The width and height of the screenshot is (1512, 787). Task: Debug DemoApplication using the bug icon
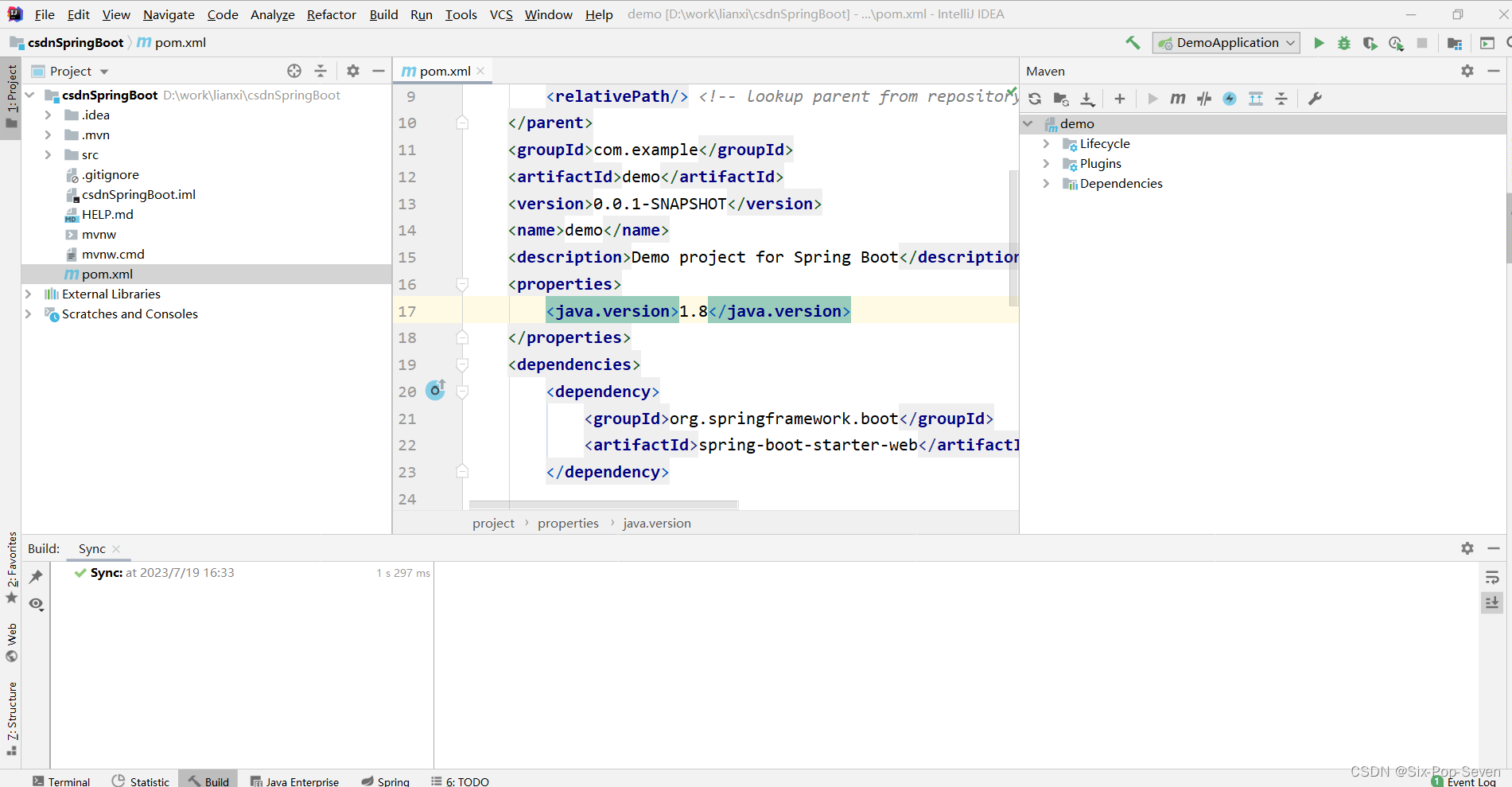click(x=1344, y=43)
